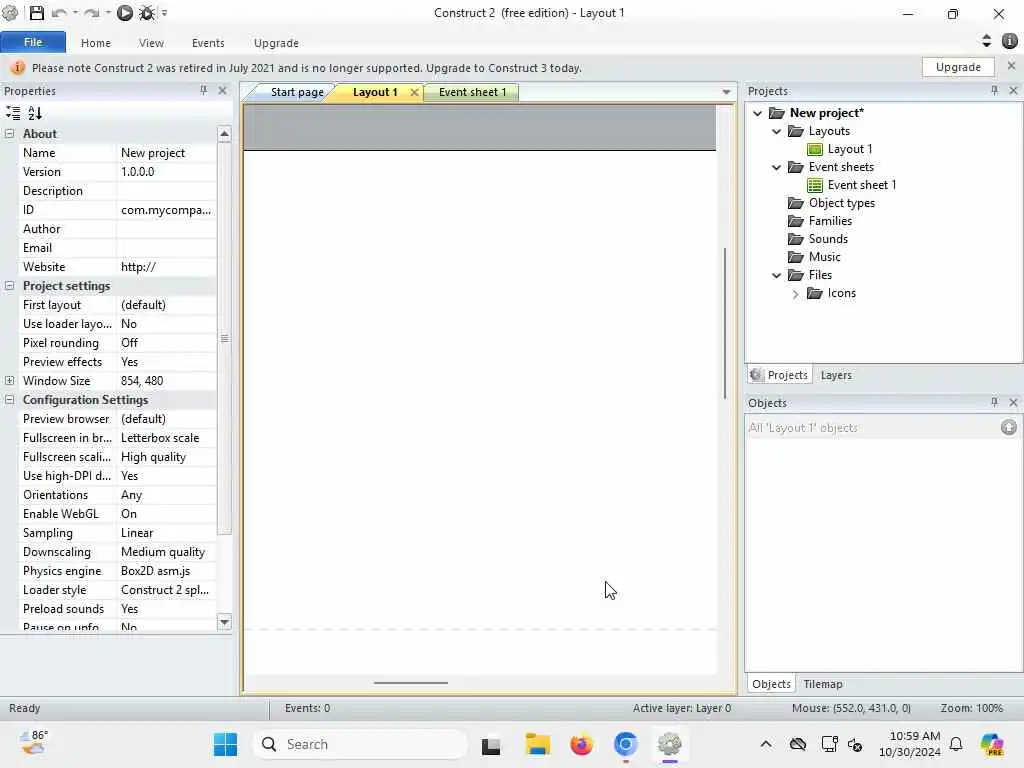Screen dimensions: 1024x768
Task: Open the Construct 2 gear application menu
Action: coord(10,12)
